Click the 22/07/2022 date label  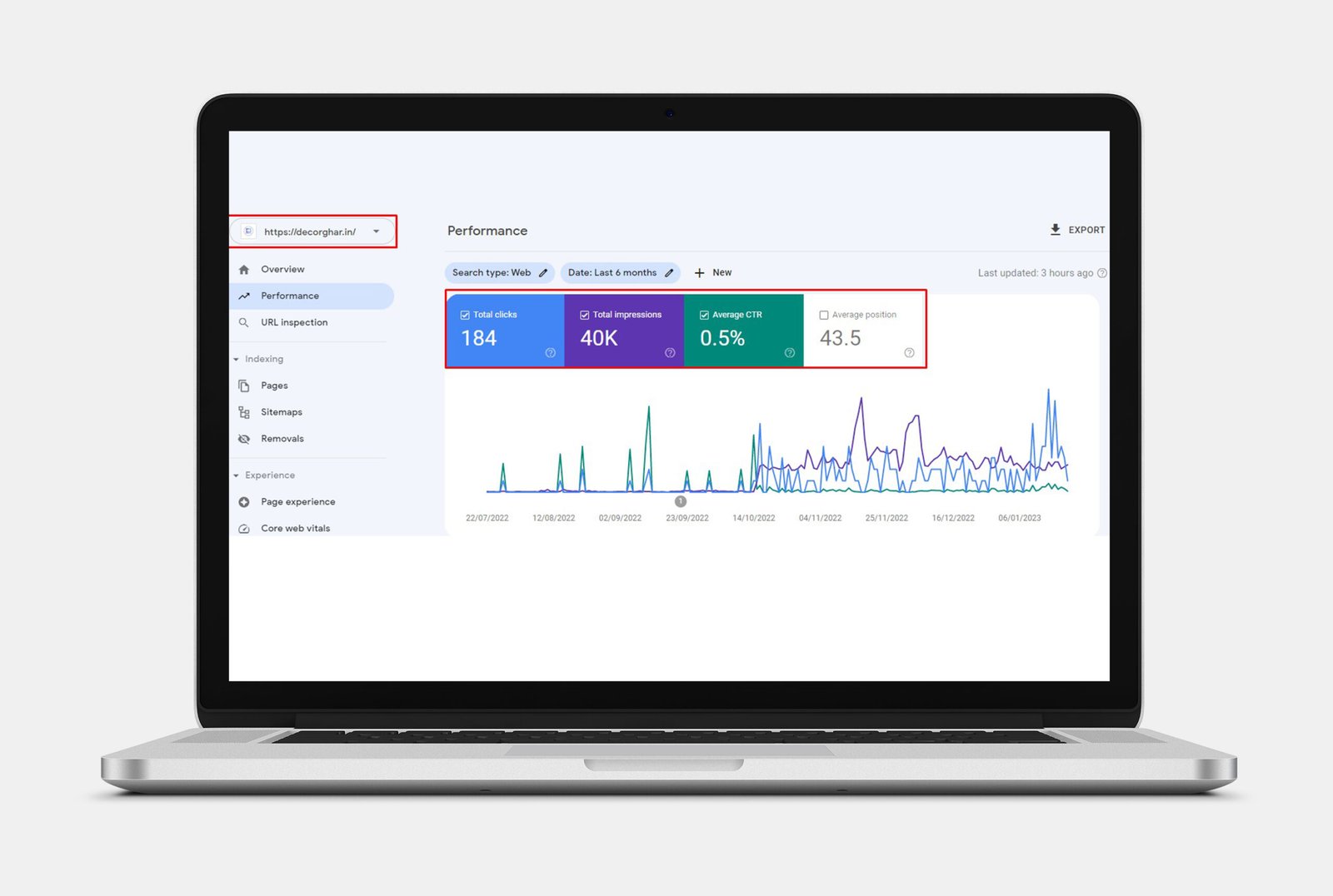487,518
